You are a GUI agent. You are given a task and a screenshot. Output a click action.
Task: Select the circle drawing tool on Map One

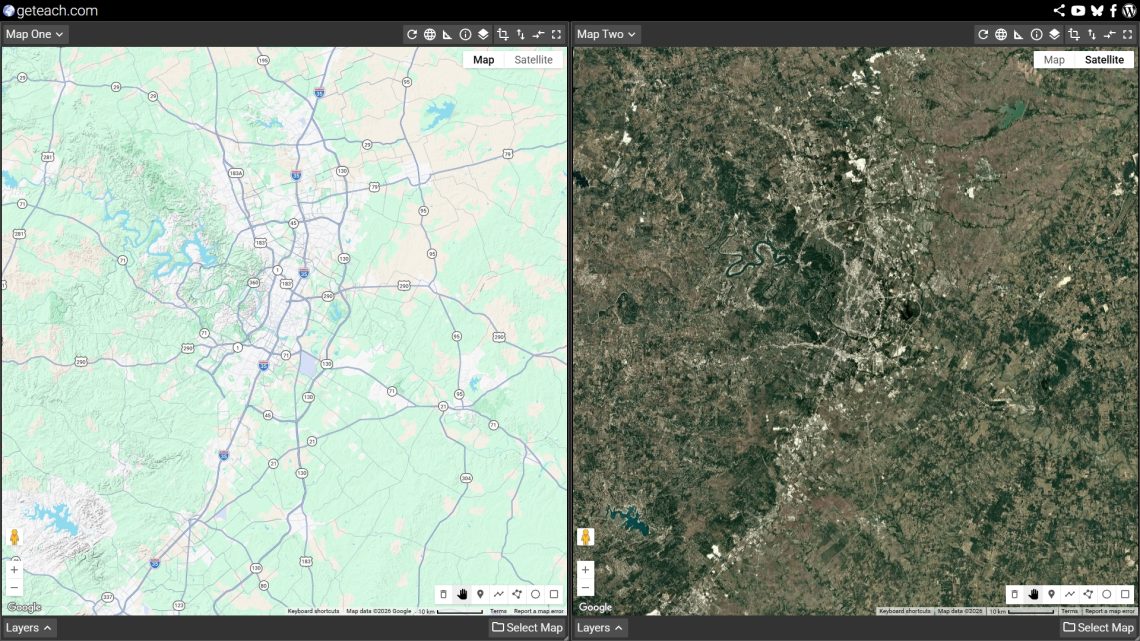click(535, 594)
